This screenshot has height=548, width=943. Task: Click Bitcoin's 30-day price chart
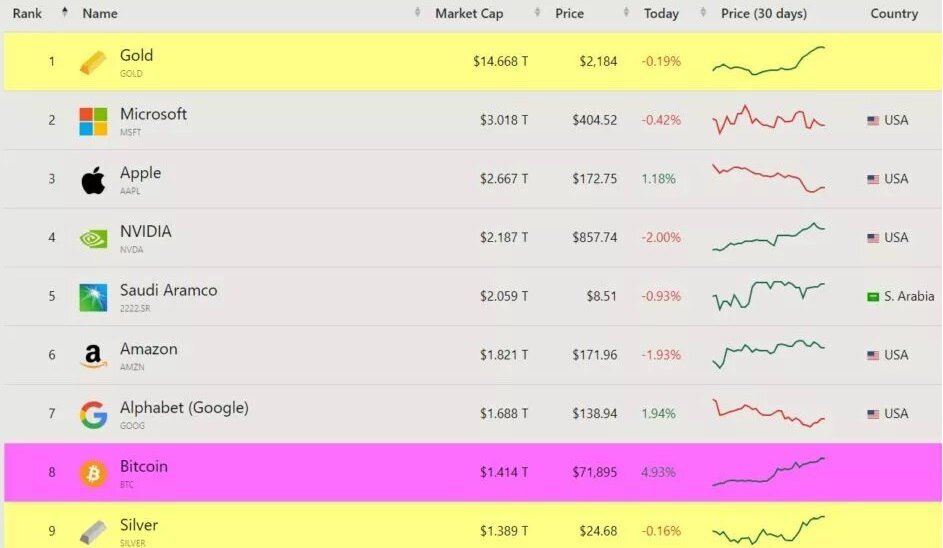768,472
